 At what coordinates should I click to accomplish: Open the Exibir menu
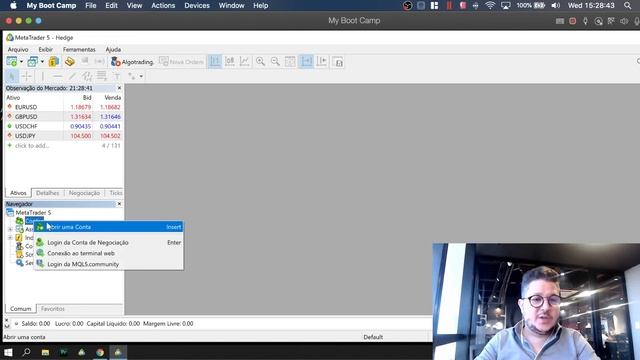coord(45,49)
